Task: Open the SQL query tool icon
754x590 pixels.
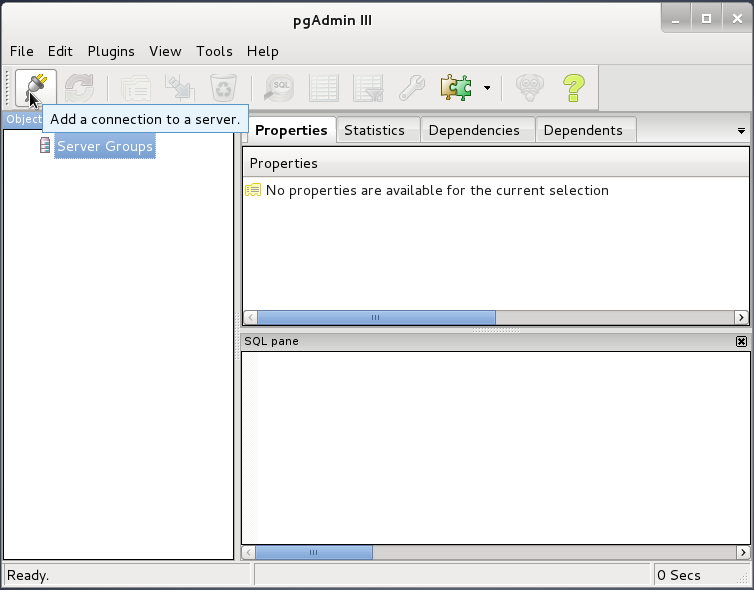Action: click(279, 88)
